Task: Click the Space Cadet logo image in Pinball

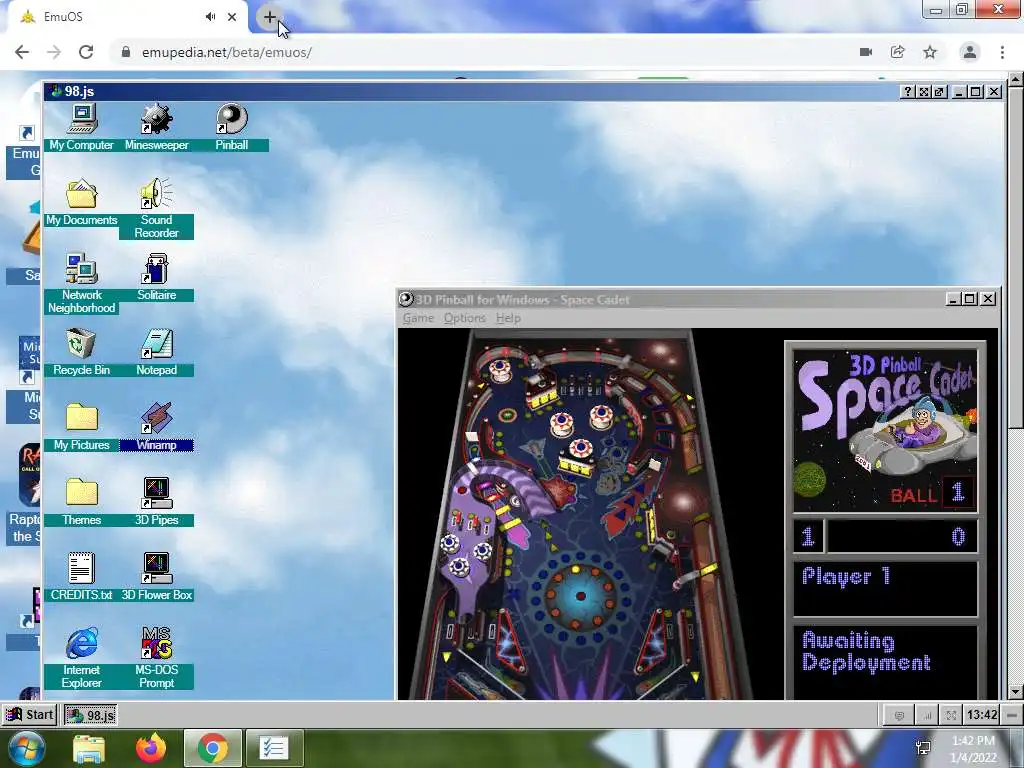Action: (x=885, y=430)
